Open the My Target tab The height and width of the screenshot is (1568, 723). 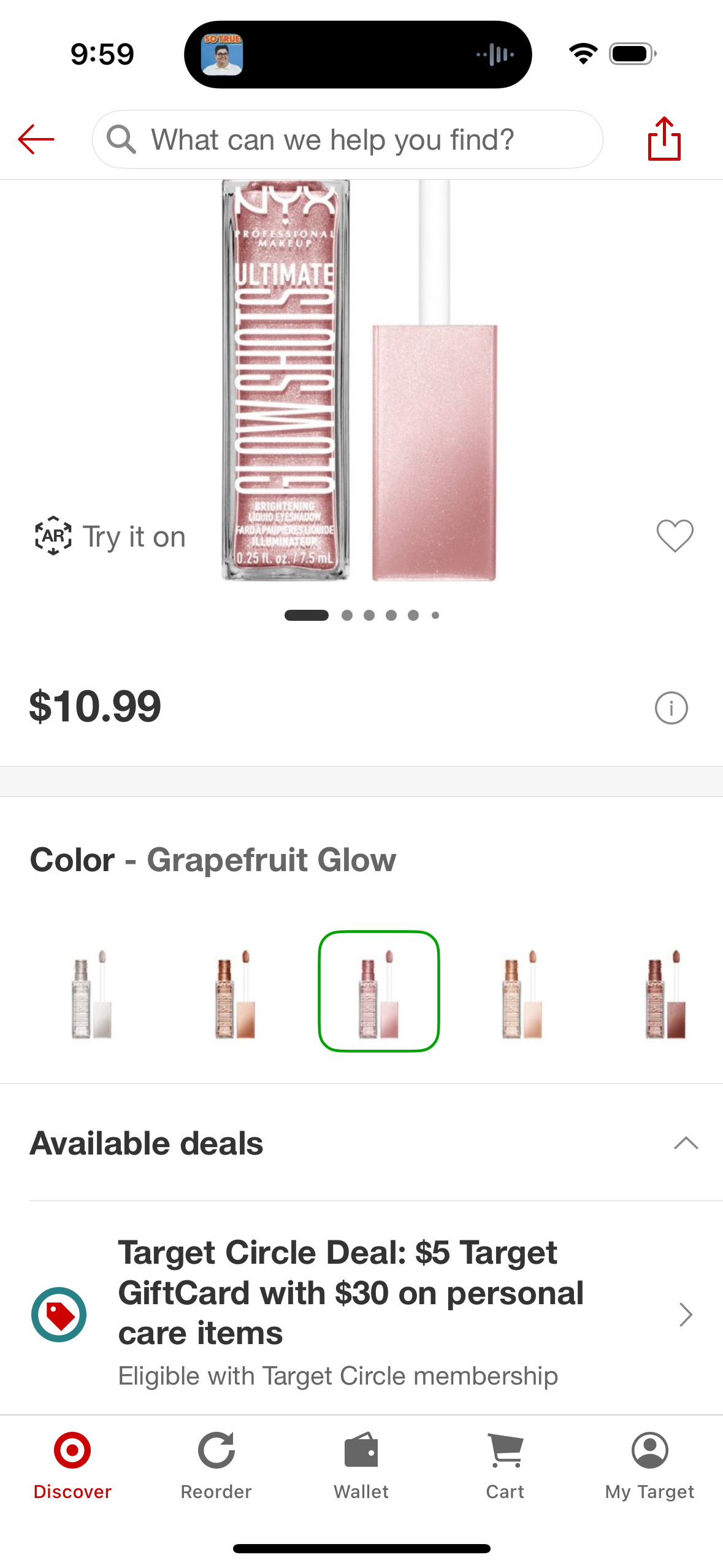[x=649, y=1465]
